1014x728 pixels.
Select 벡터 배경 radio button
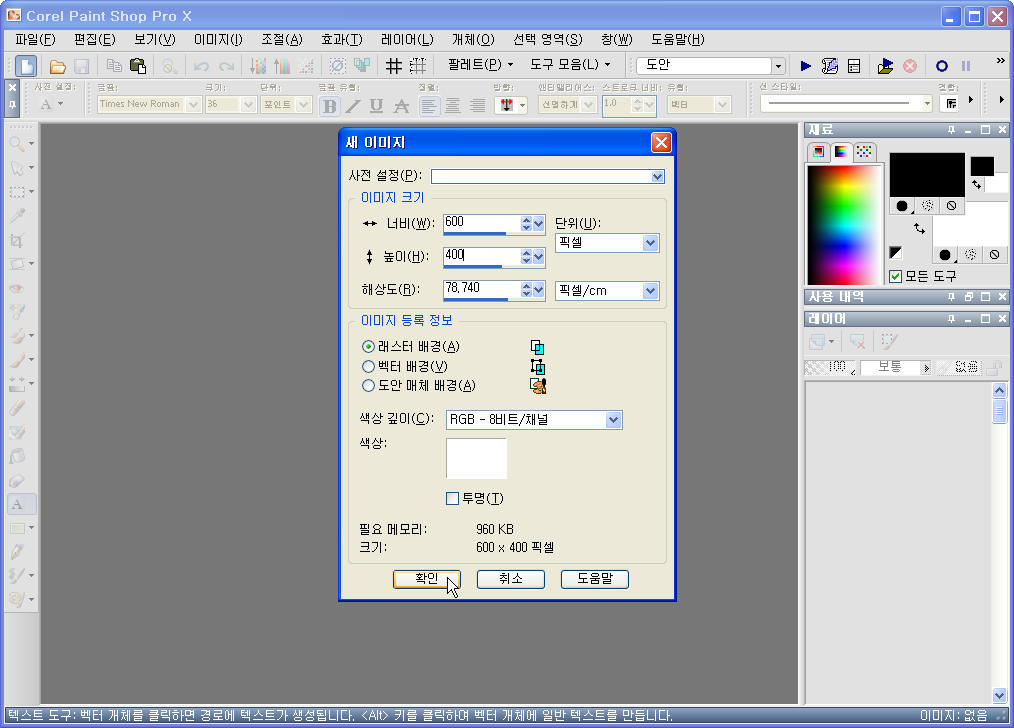click(368, 367)
